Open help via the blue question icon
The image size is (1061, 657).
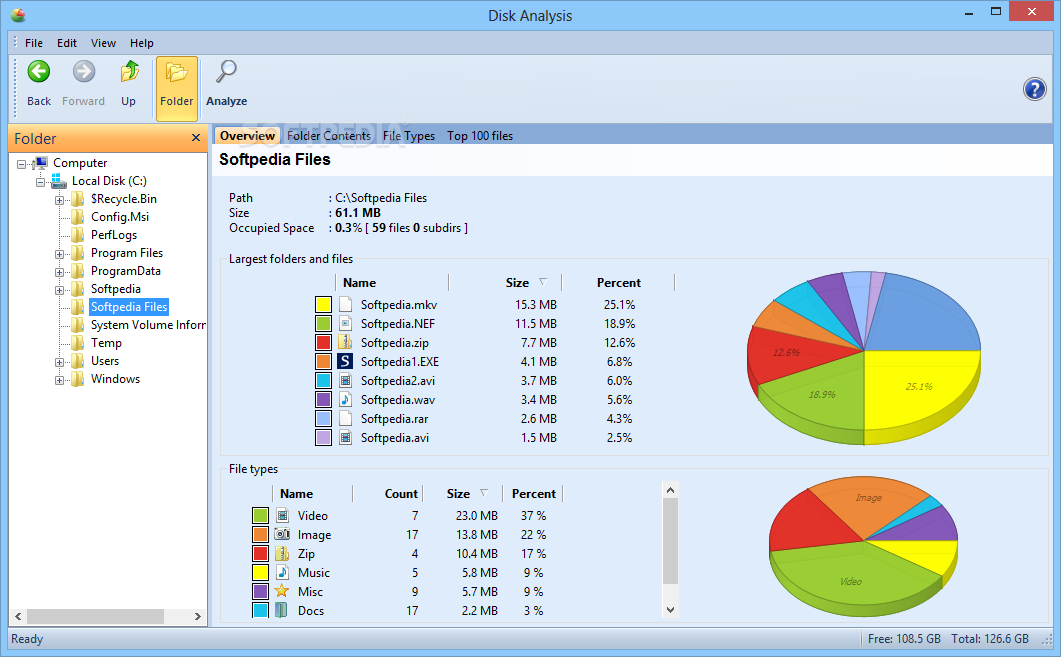pos(1035,89)
